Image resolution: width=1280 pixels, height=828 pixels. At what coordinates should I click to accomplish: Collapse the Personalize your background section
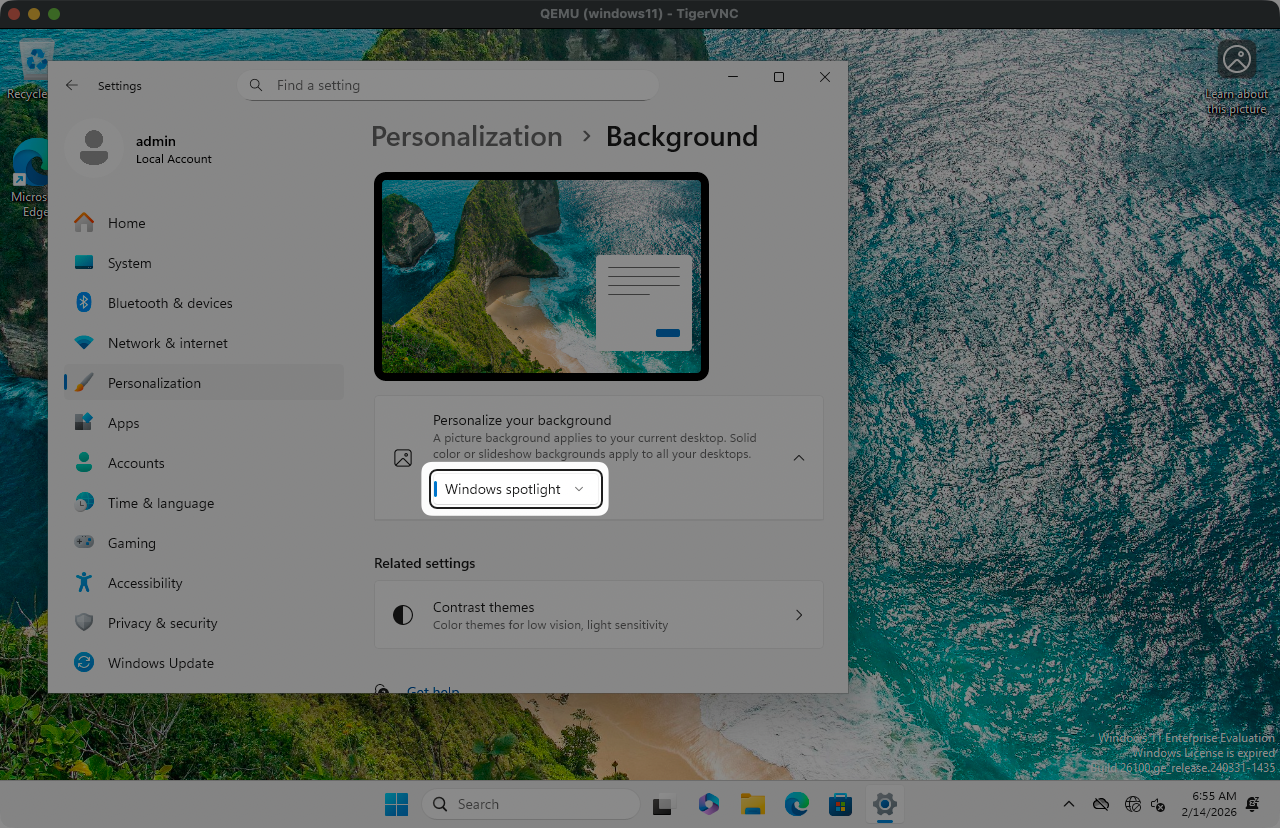point(798,458)
